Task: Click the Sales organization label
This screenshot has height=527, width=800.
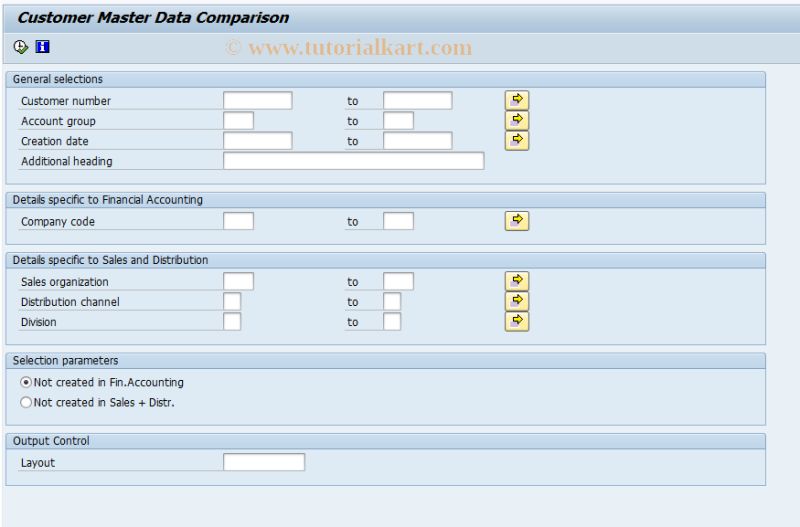Action: coord(65,282)
